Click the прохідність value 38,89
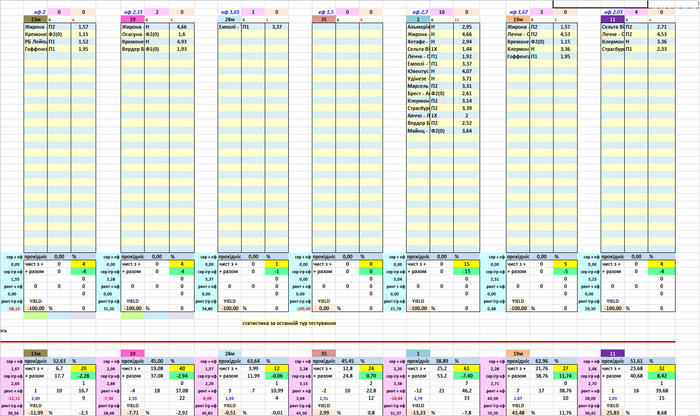 [x=442, y=361]
